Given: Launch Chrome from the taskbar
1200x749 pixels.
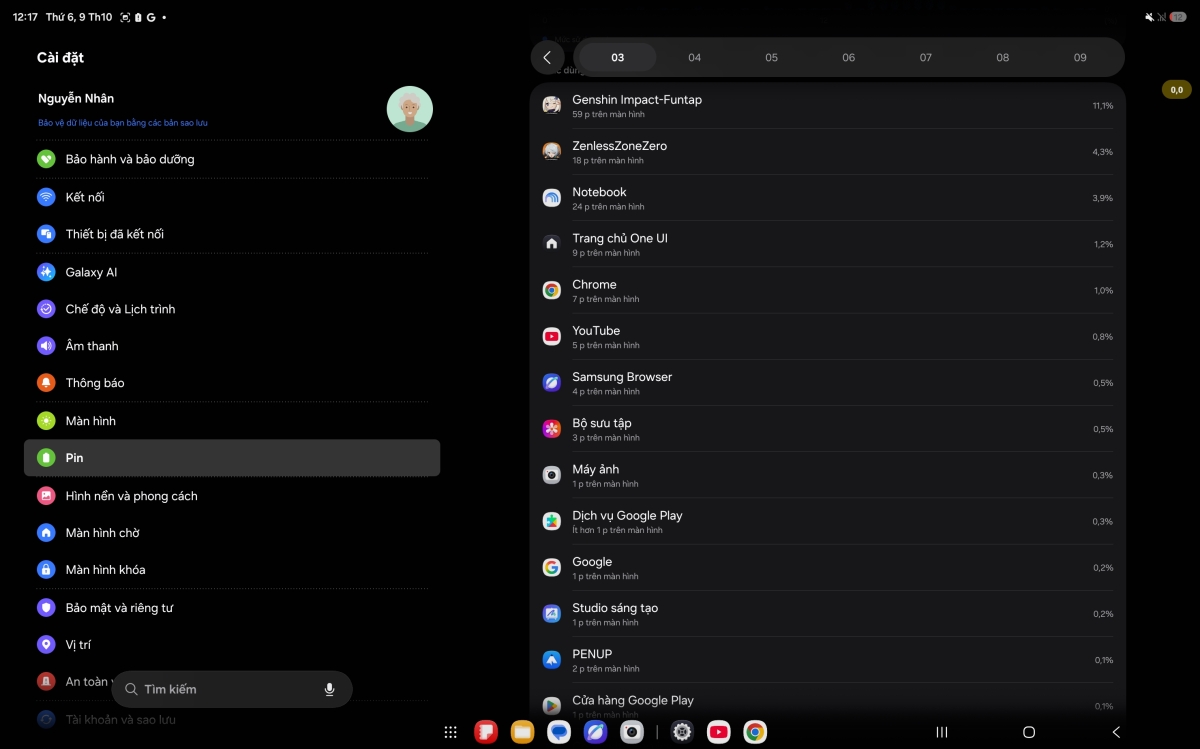Looking at the screenshot, I should [x=755, y=733].
